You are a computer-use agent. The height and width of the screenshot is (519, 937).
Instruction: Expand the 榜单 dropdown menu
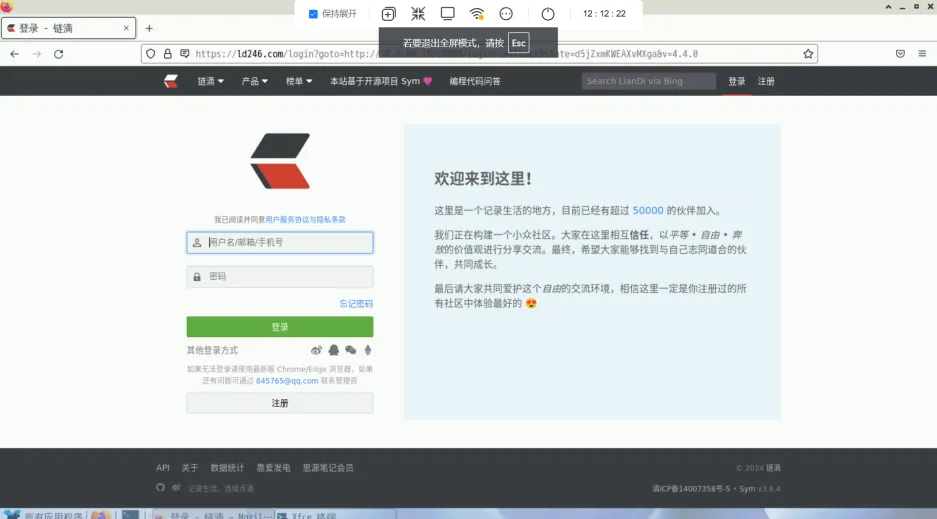click(x=299, y=81)
